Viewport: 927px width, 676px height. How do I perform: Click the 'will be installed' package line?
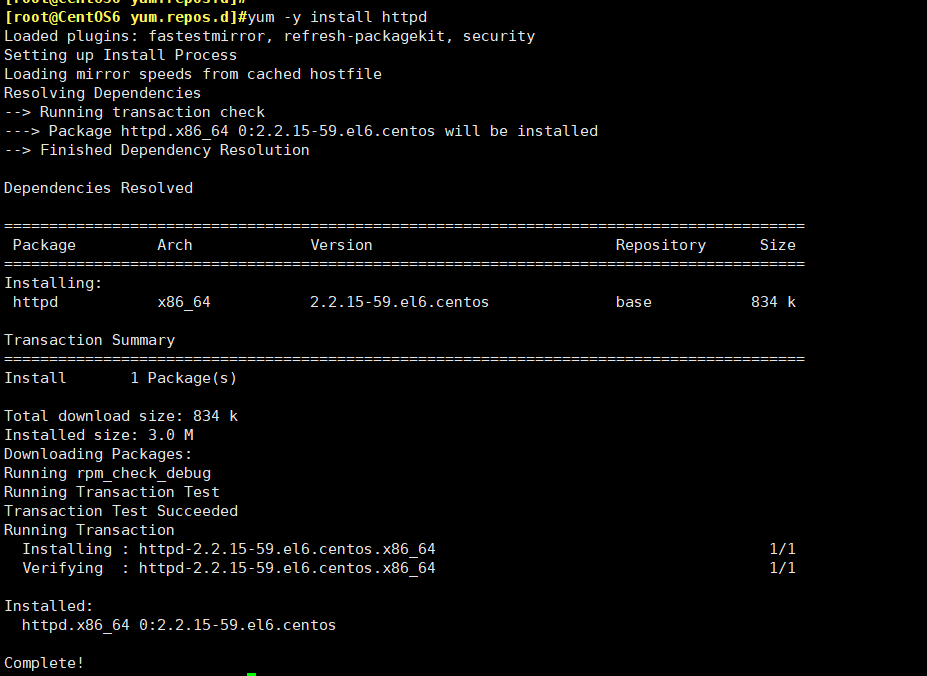coord(301,131)
